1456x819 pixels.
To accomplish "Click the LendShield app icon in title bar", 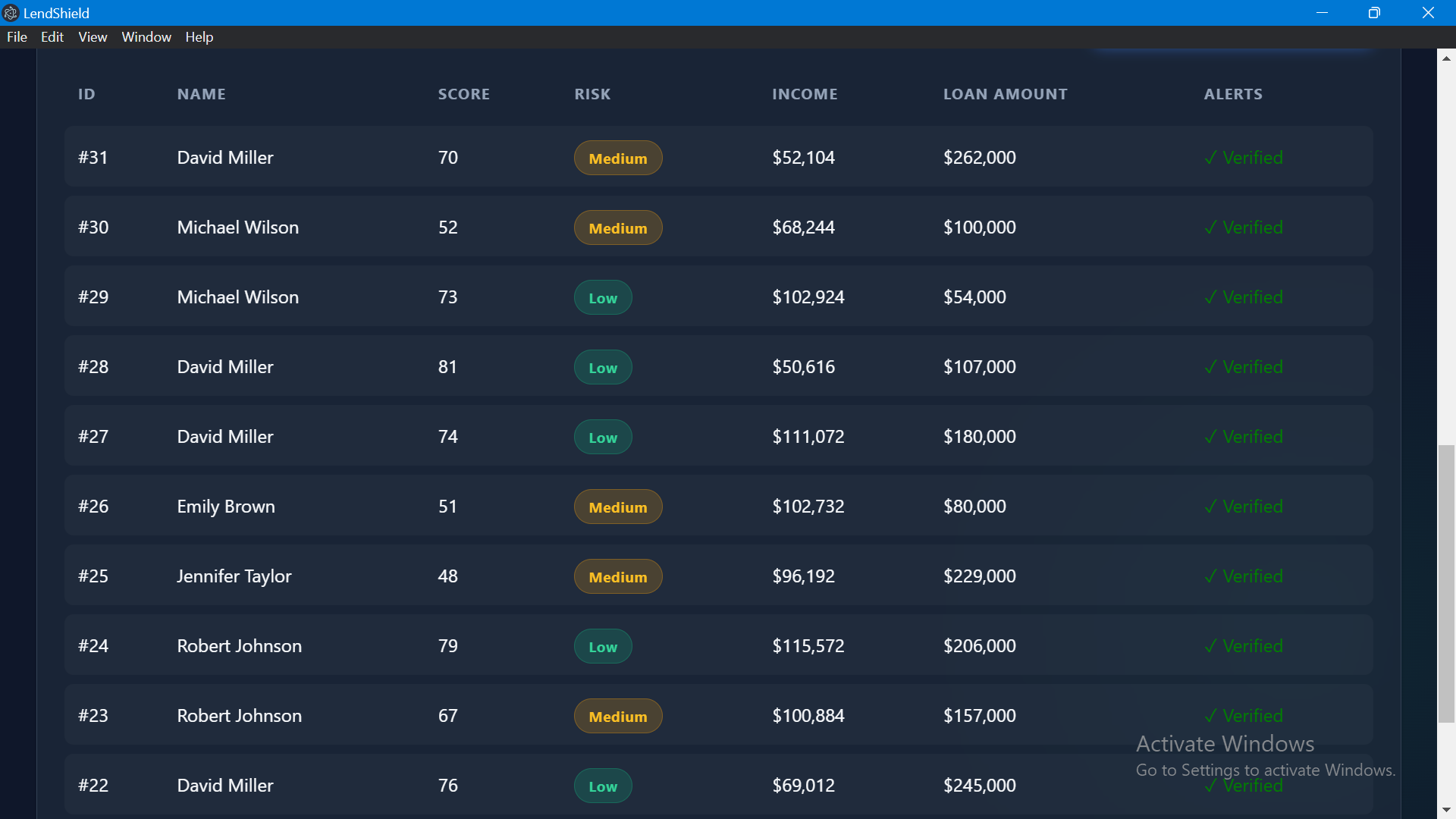I will tap(11, 13).
